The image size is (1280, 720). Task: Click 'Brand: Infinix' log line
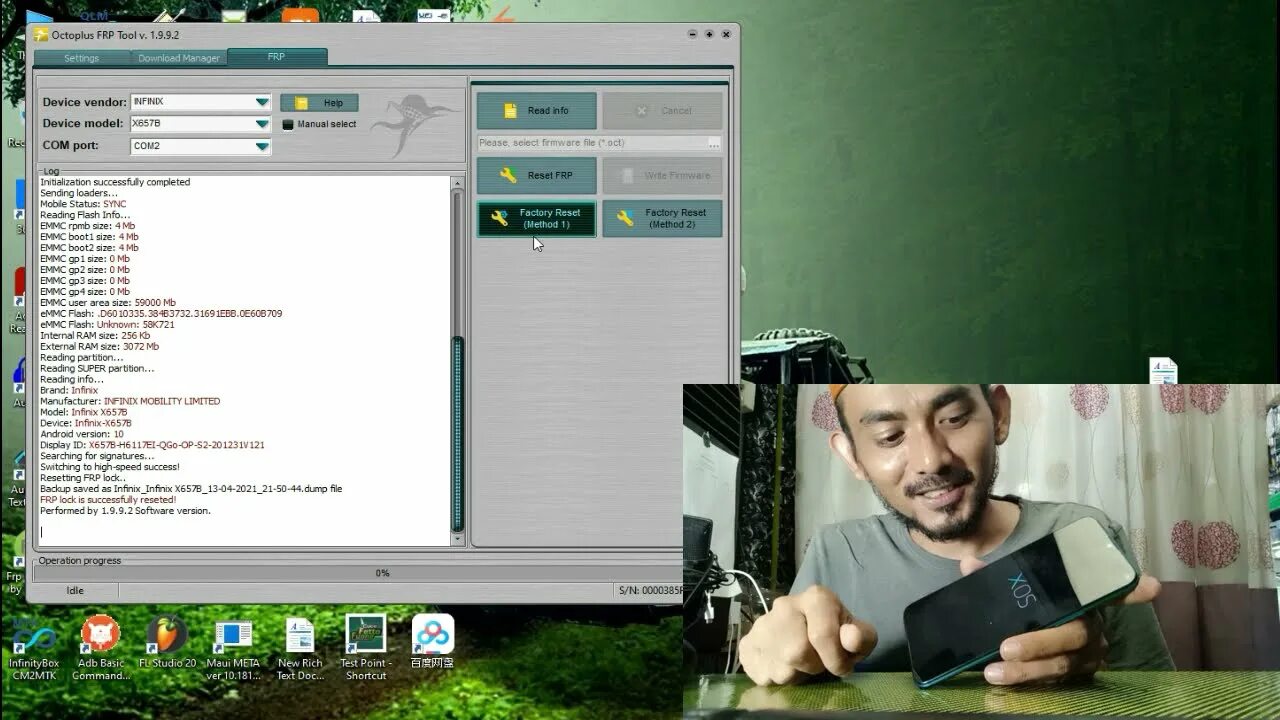(x=69, y=390)
